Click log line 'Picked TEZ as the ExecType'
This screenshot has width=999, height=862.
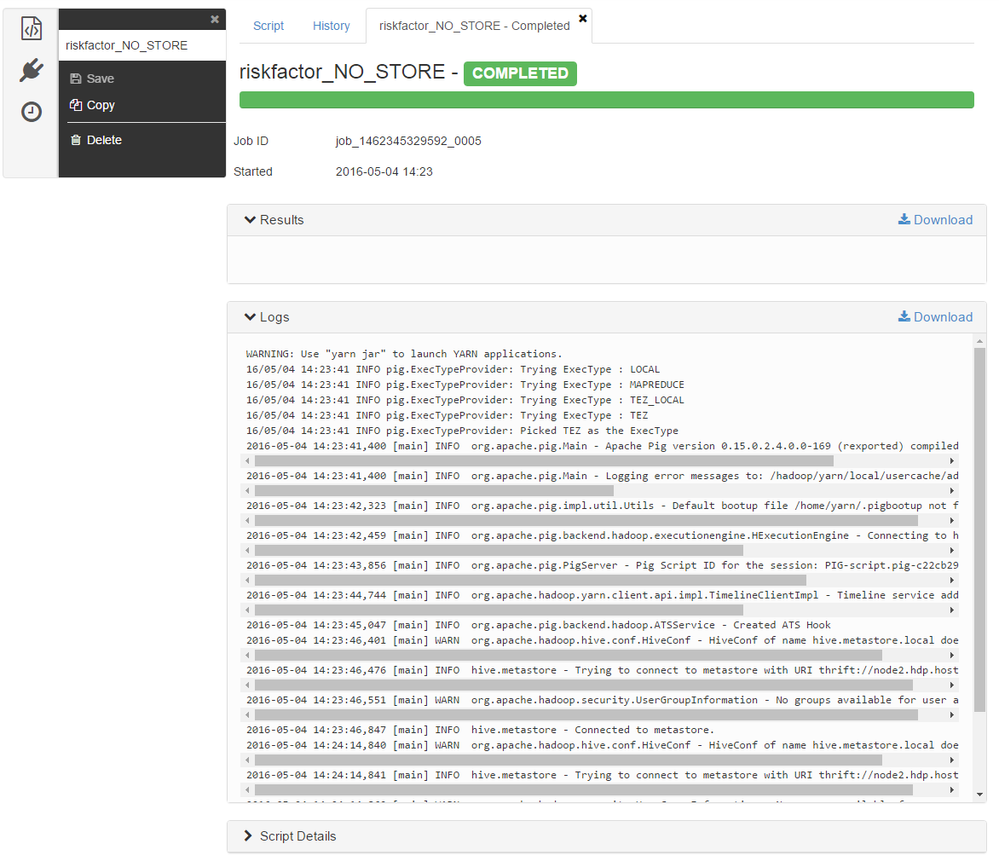pyautogui.click(x=462, y=431)
